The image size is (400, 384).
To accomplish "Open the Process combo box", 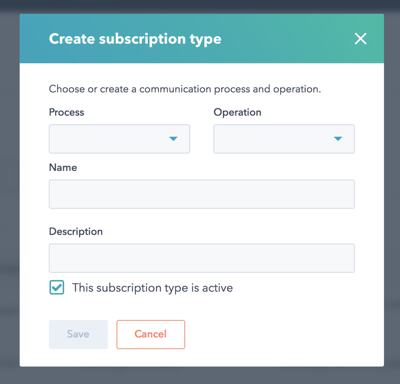I will (119, 139).
